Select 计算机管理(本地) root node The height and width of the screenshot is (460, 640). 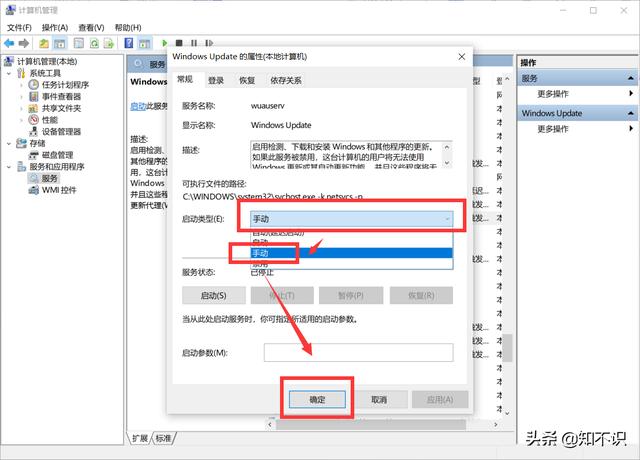[47, 62]
